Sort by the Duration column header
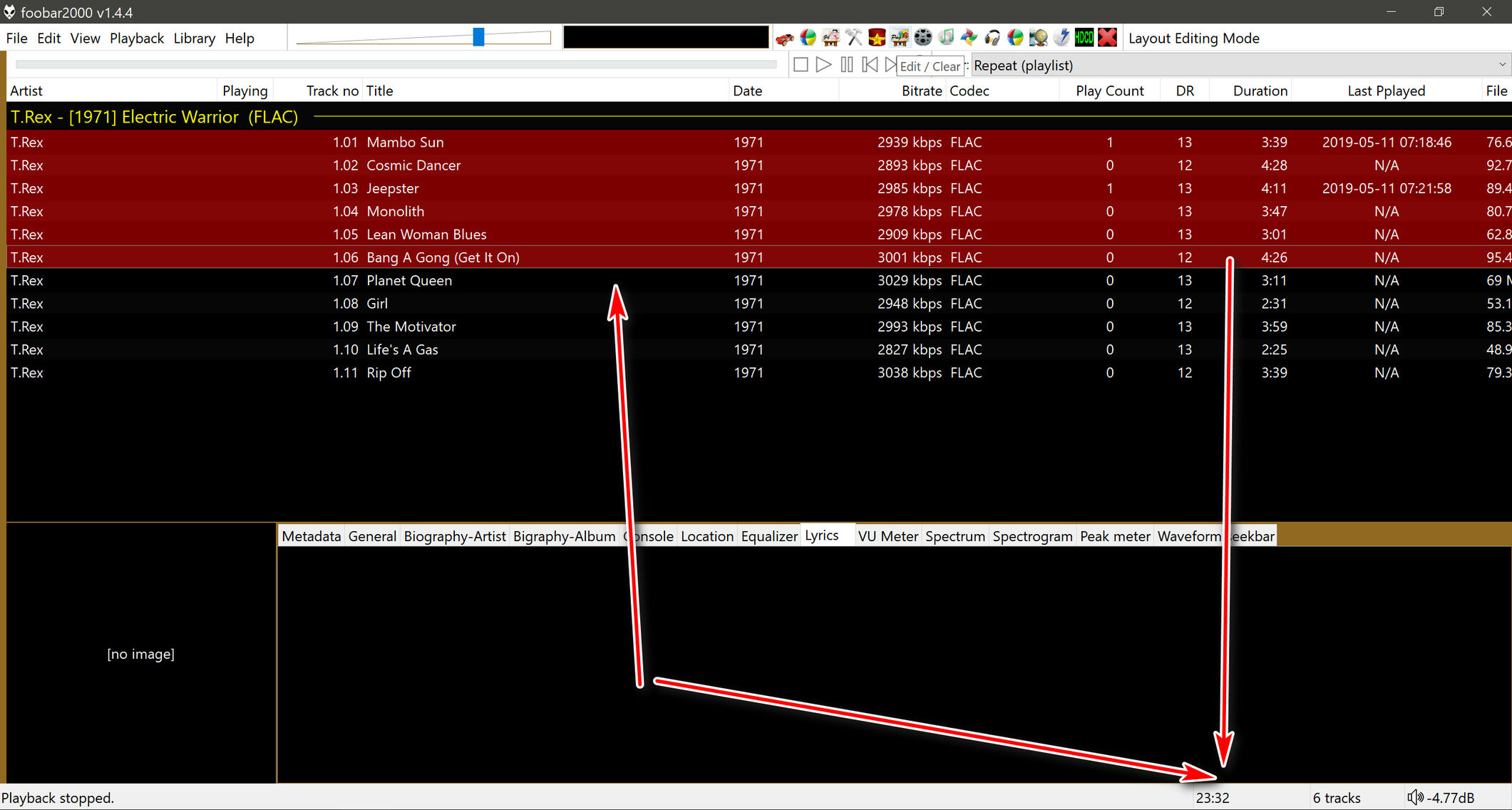Screen dimensions: 1512x810 point(1251,91)
